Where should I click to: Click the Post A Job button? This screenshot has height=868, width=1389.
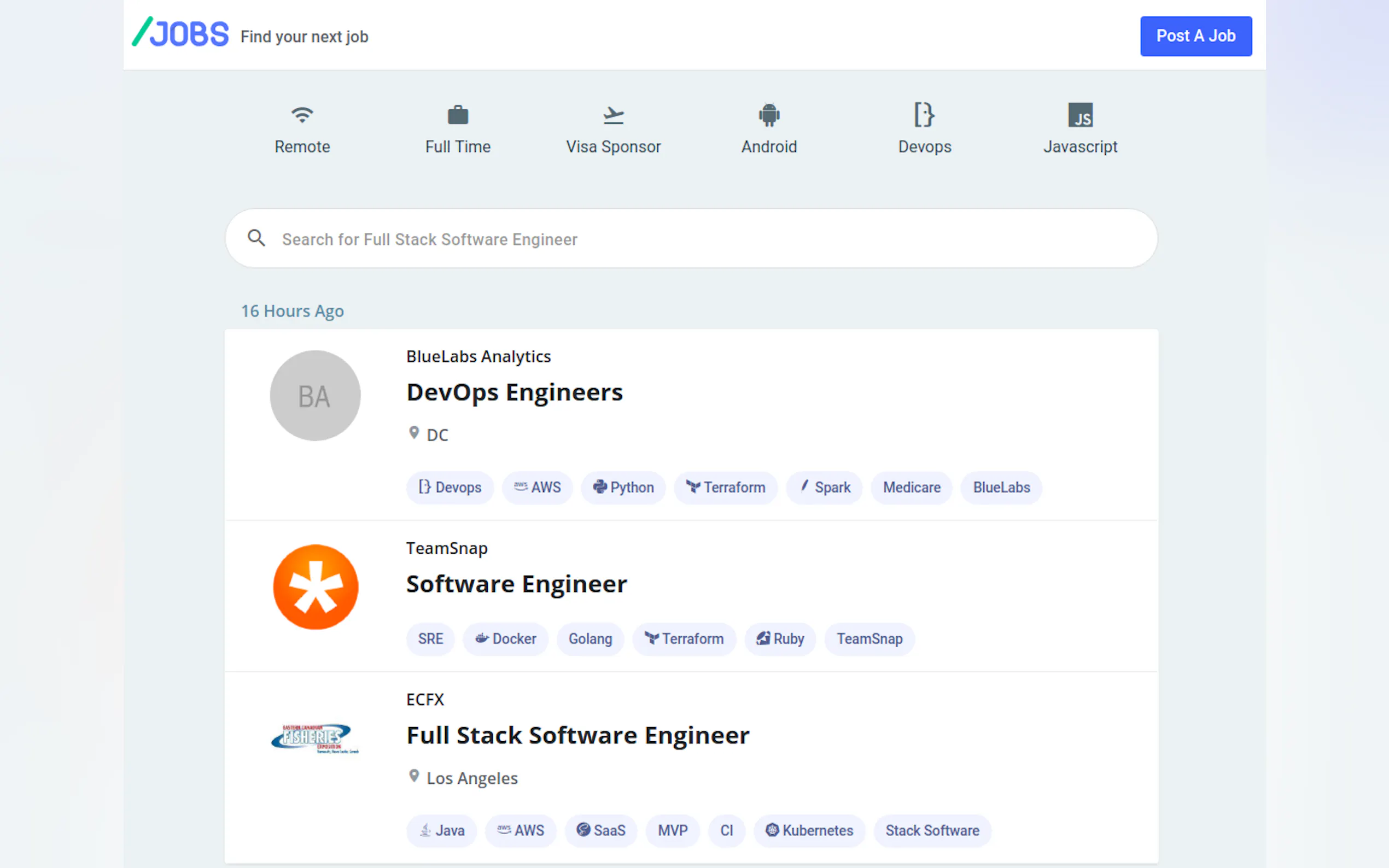click(x=1195, y=36)
